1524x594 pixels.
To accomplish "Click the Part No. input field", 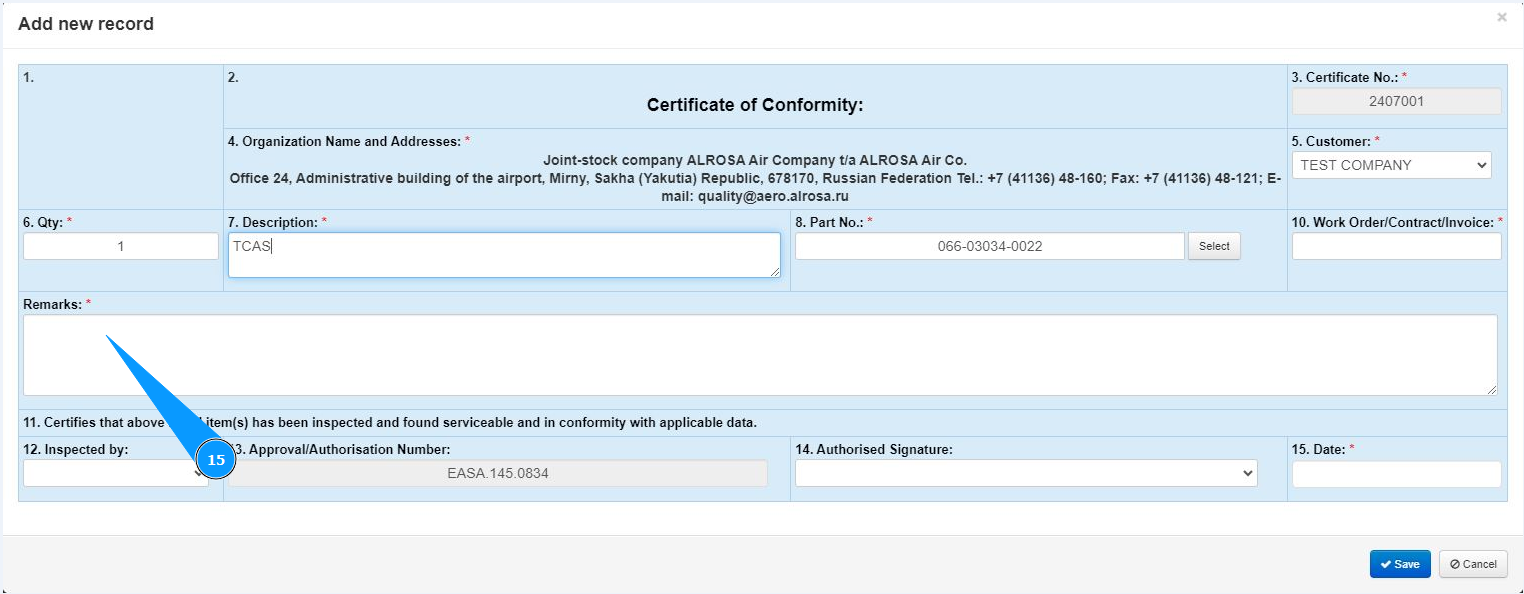I will click(x=989, y=246).
